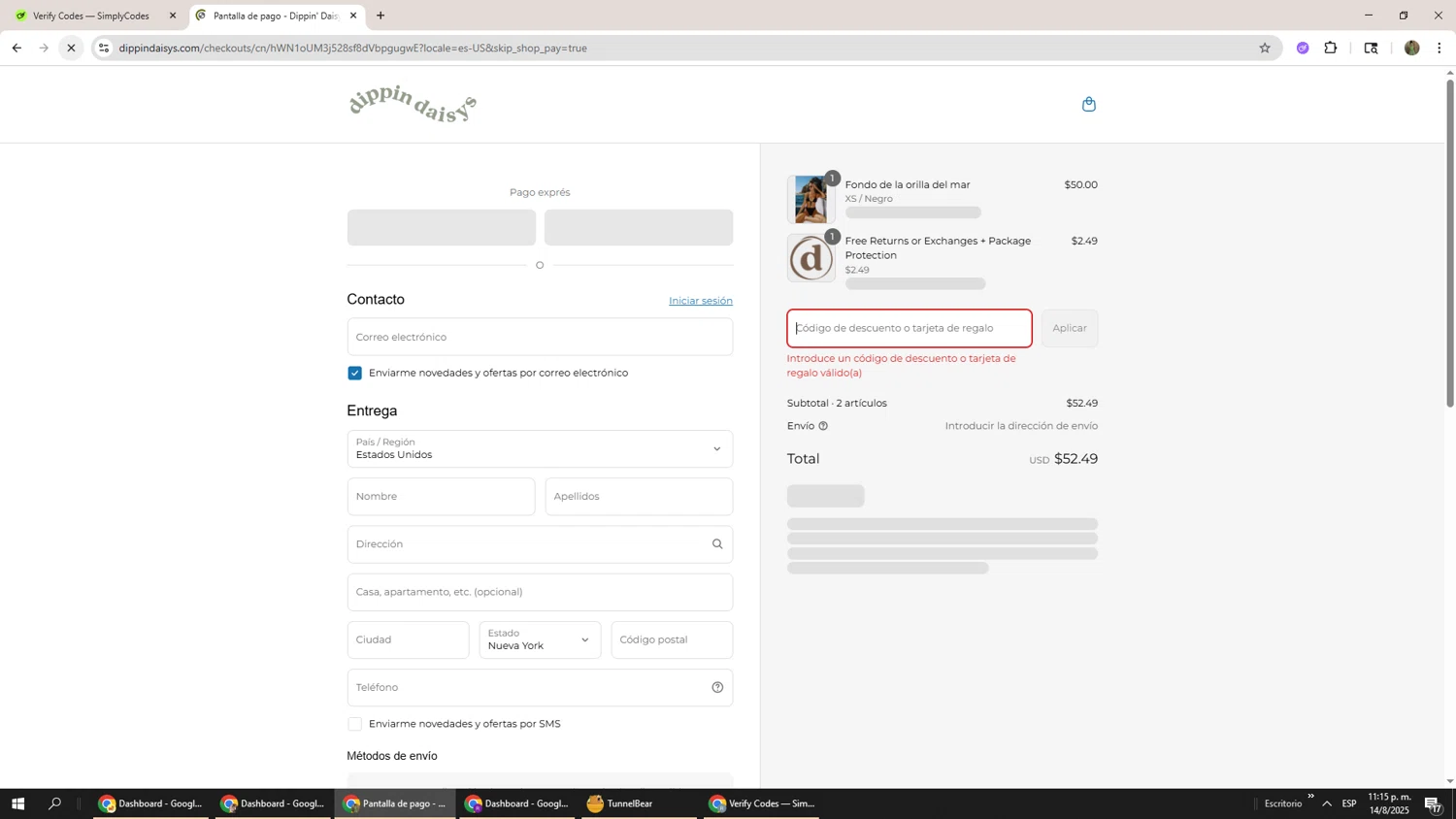Click the browser address bar URL
This screenshot has width=1456, height=819.
353,48
